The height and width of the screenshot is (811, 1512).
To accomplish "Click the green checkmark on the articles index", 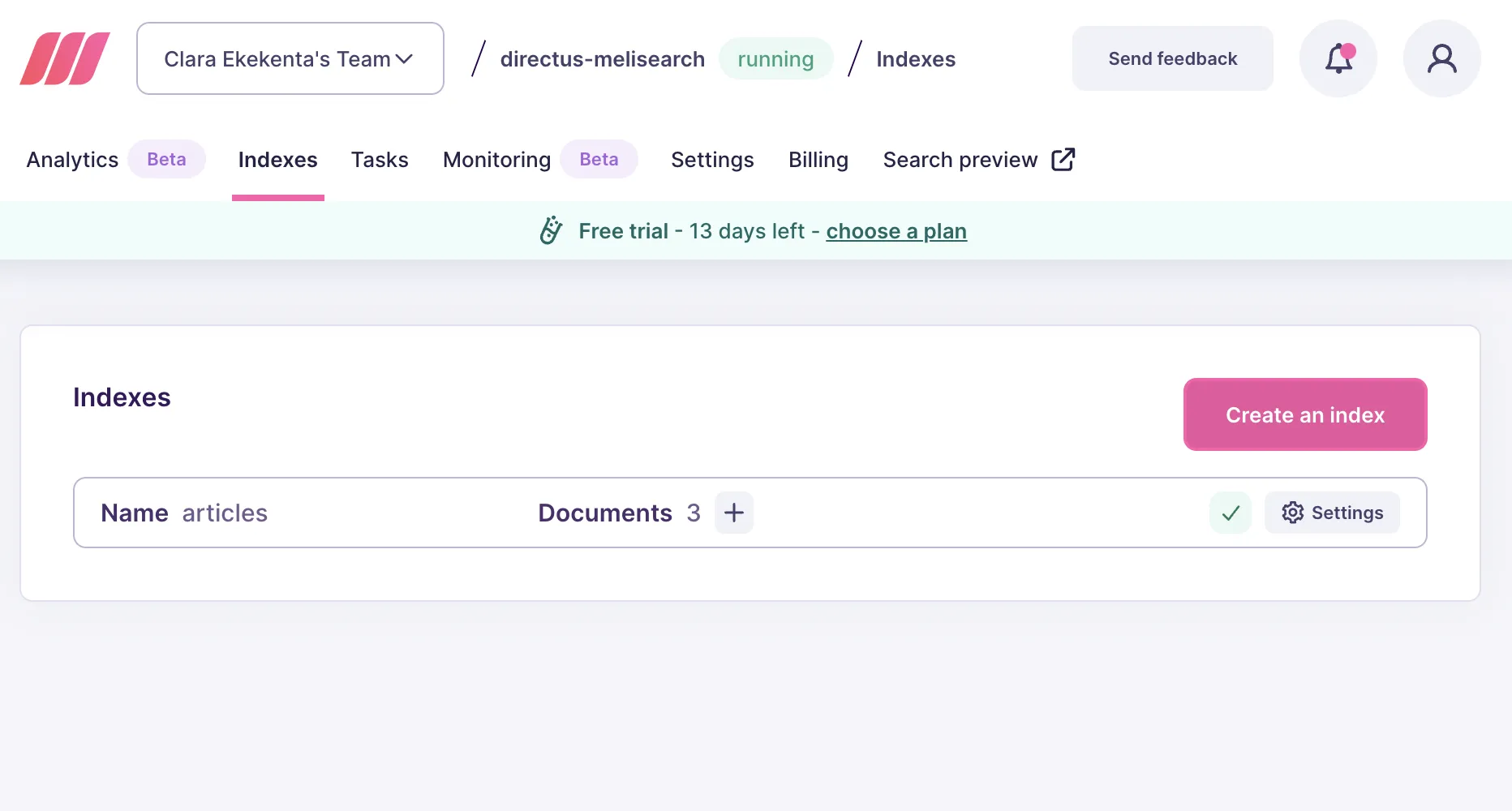I will click(x=1230, y=513).
